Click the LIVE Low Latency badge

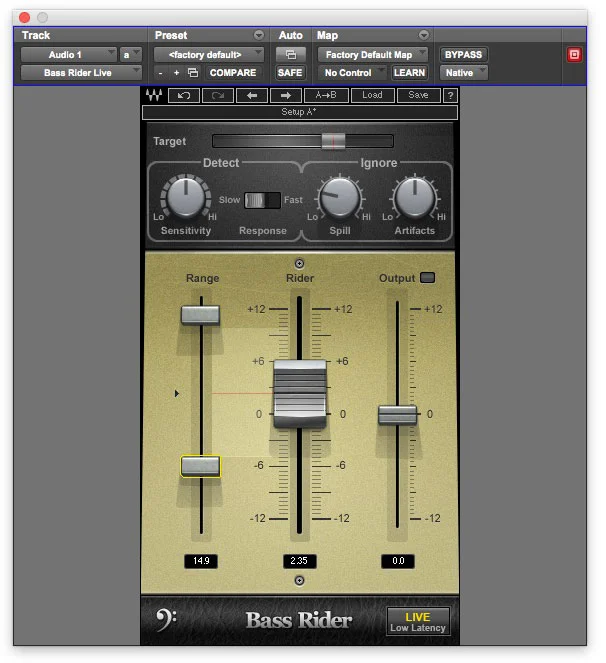tap(418, 622)
